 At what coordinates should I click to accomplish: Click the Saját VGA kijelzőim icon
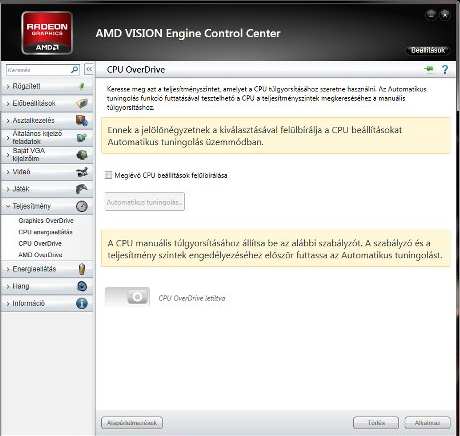point(82,155)
